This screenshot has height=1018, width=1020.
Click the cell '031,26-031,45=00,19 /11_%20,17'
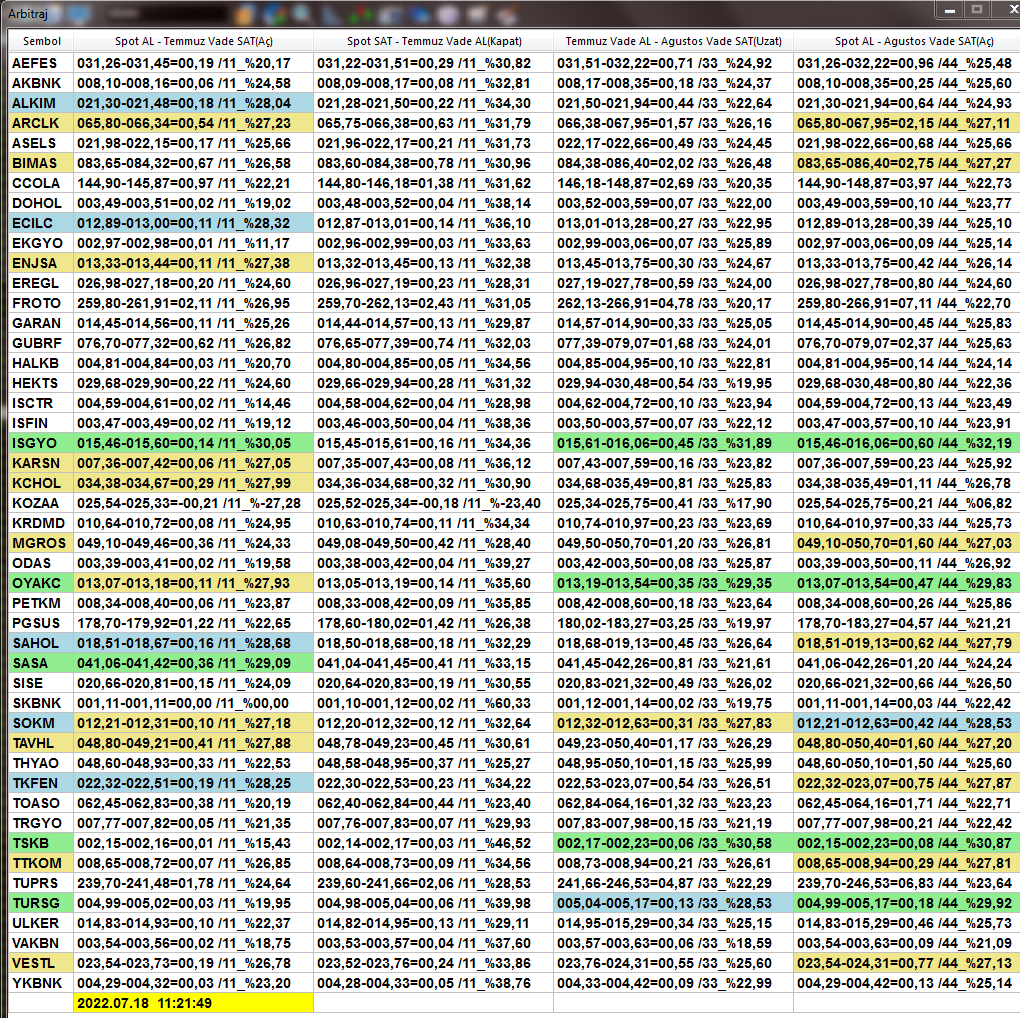(193, 63)
